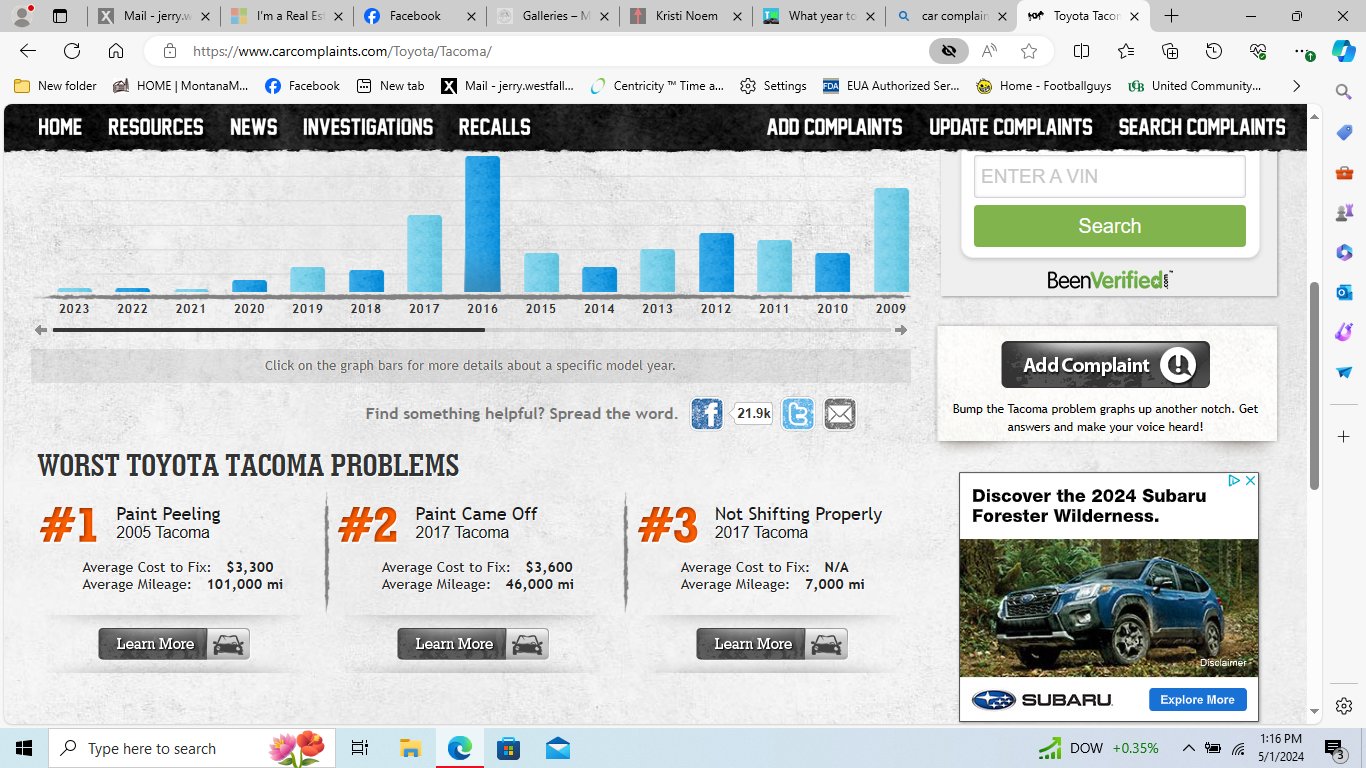This screenshot has width=1366, height=768.
Task: Click the page vertical scrollbar
Action: pos(1314,386)
